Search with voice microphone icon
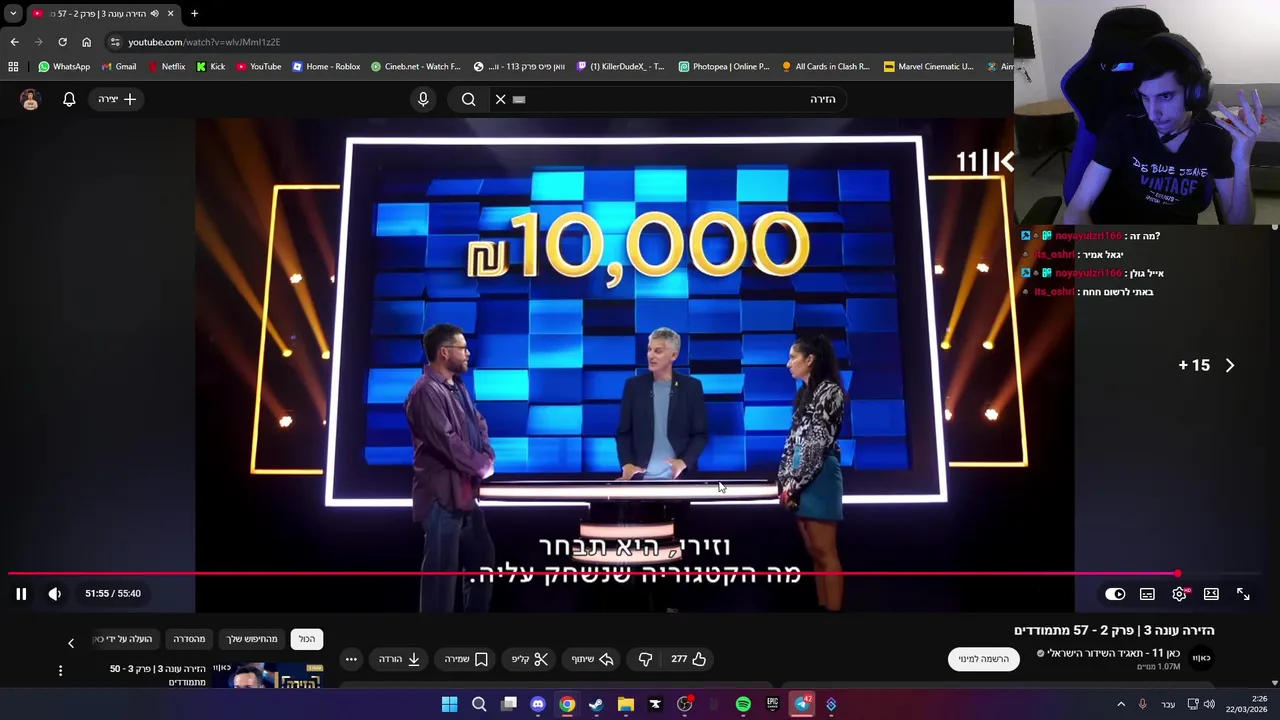This screenshot has height=720, width=1280. (x=423, y=99)
